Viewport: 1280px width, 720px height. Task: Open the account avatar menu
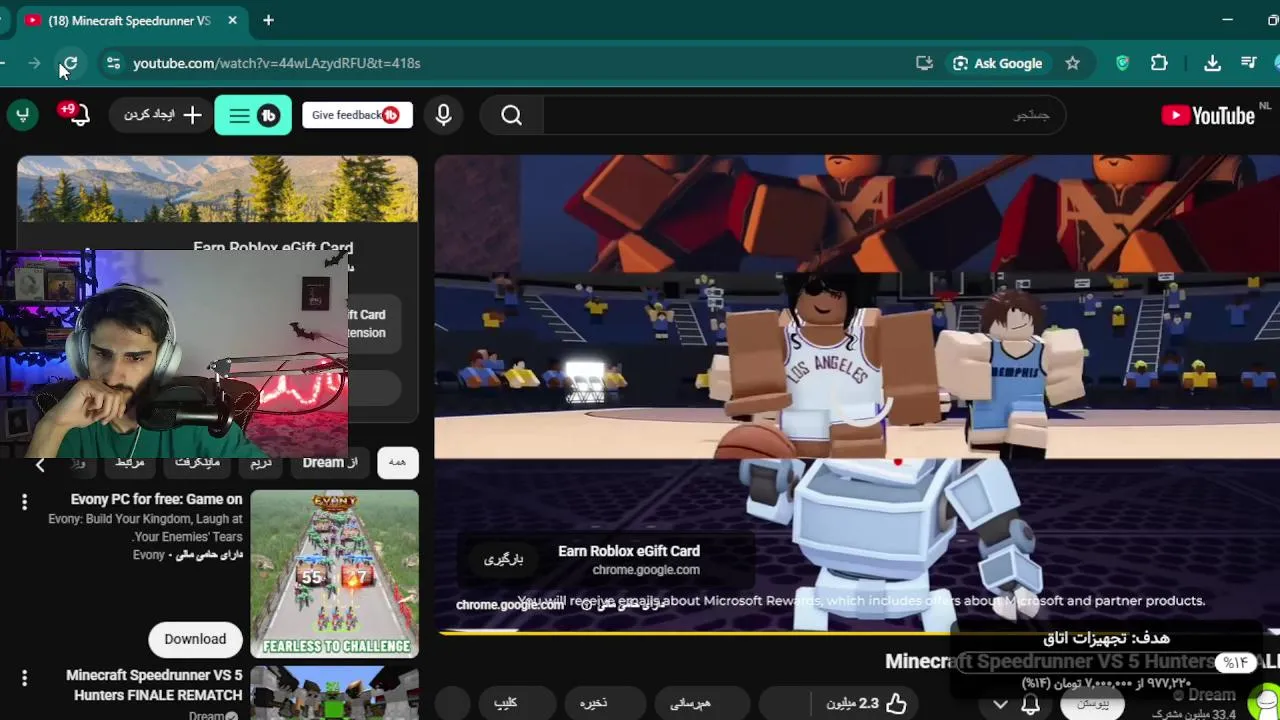[x=22, y=115]
